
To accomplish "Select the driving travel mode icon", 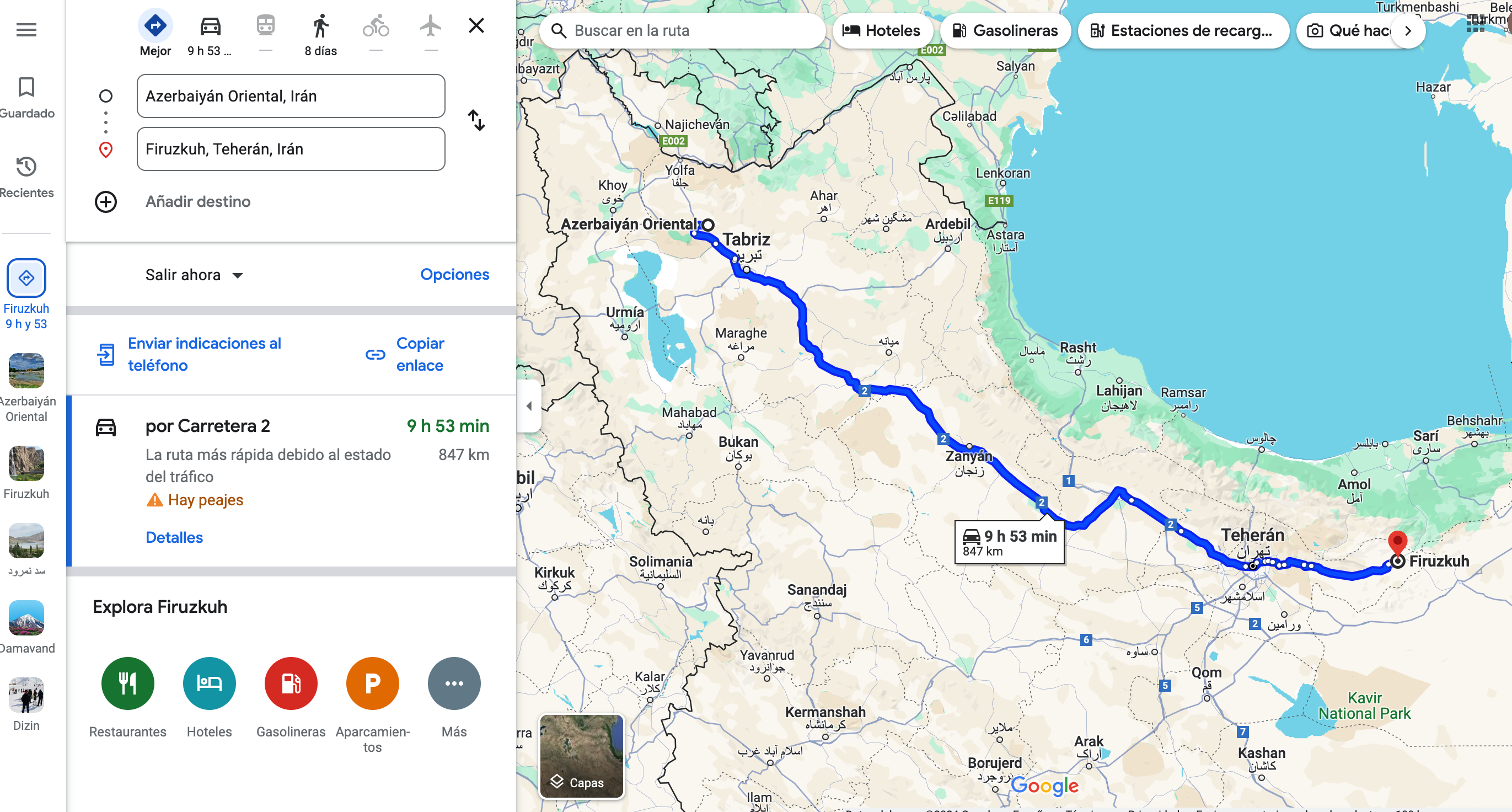I will coord(210,26).
